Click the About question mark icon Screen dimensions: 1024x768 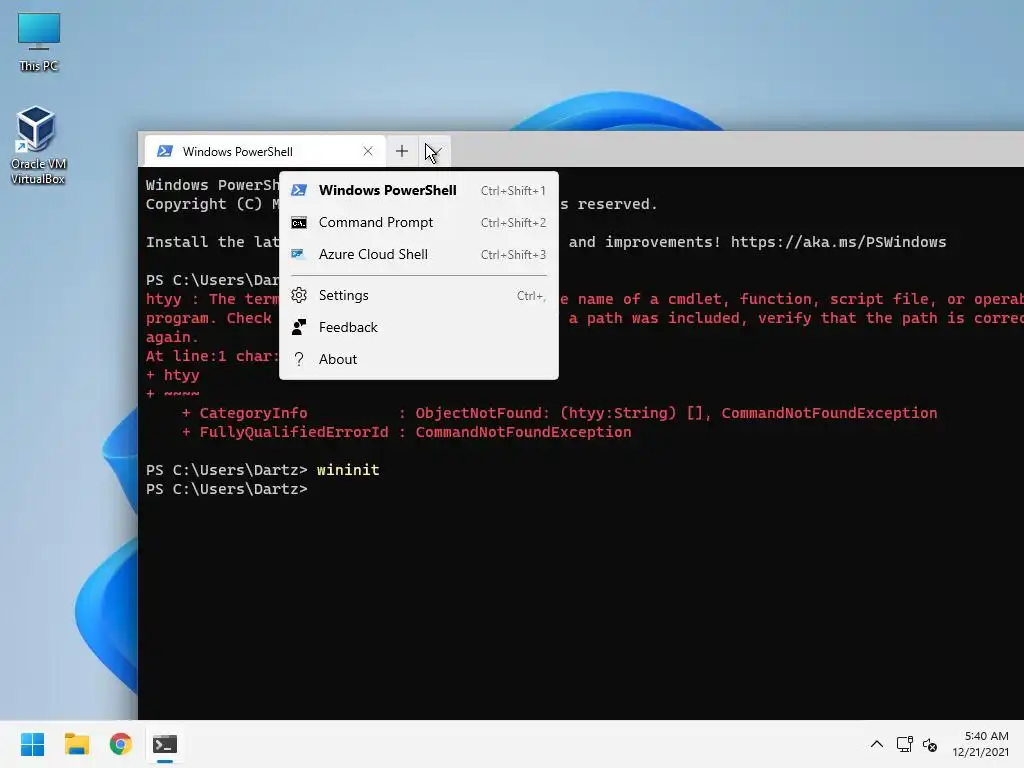click(299, 359)
